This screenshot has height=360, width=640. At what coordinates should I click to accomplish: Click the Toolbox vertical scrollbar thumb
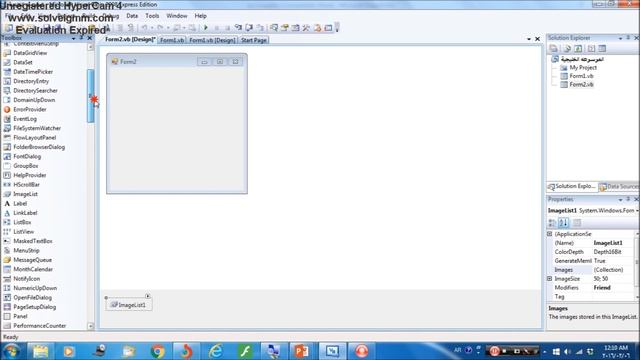coord(91,96)
